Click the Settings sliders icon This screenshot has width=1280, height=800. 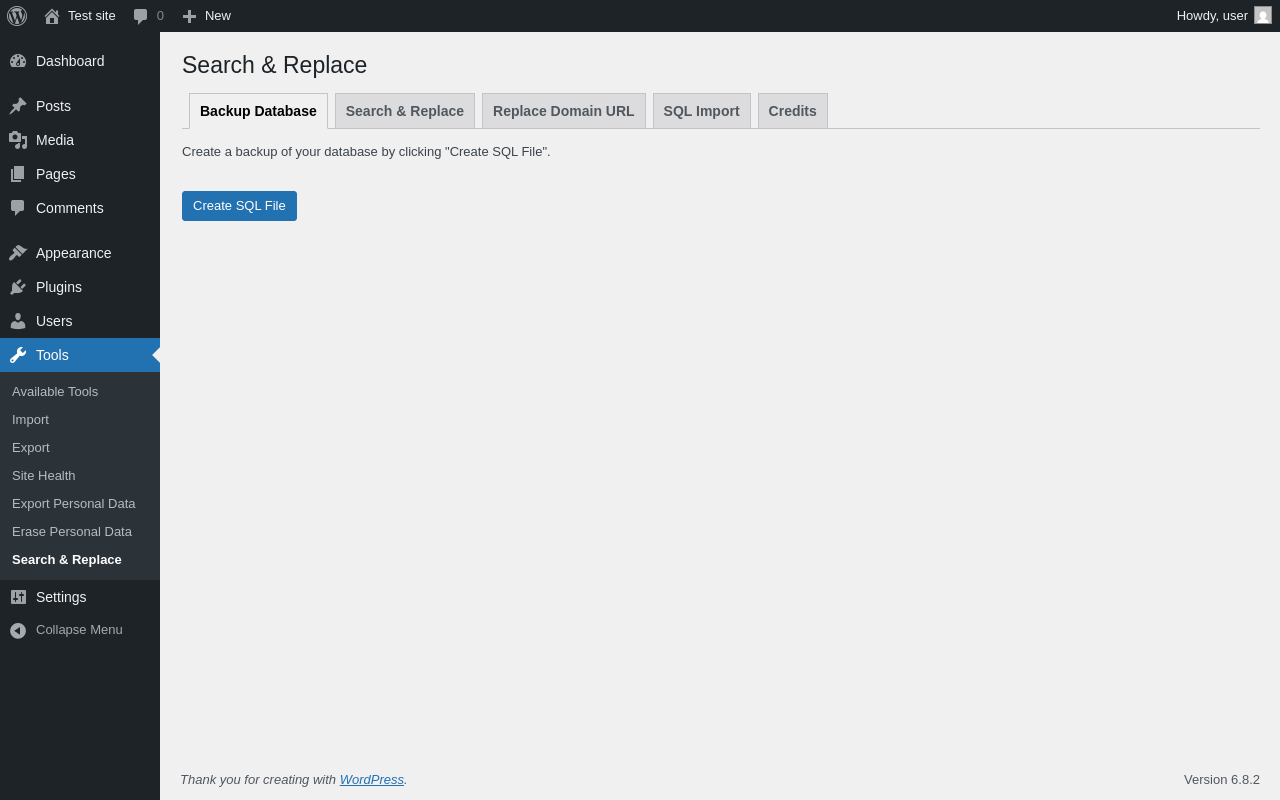18,597
